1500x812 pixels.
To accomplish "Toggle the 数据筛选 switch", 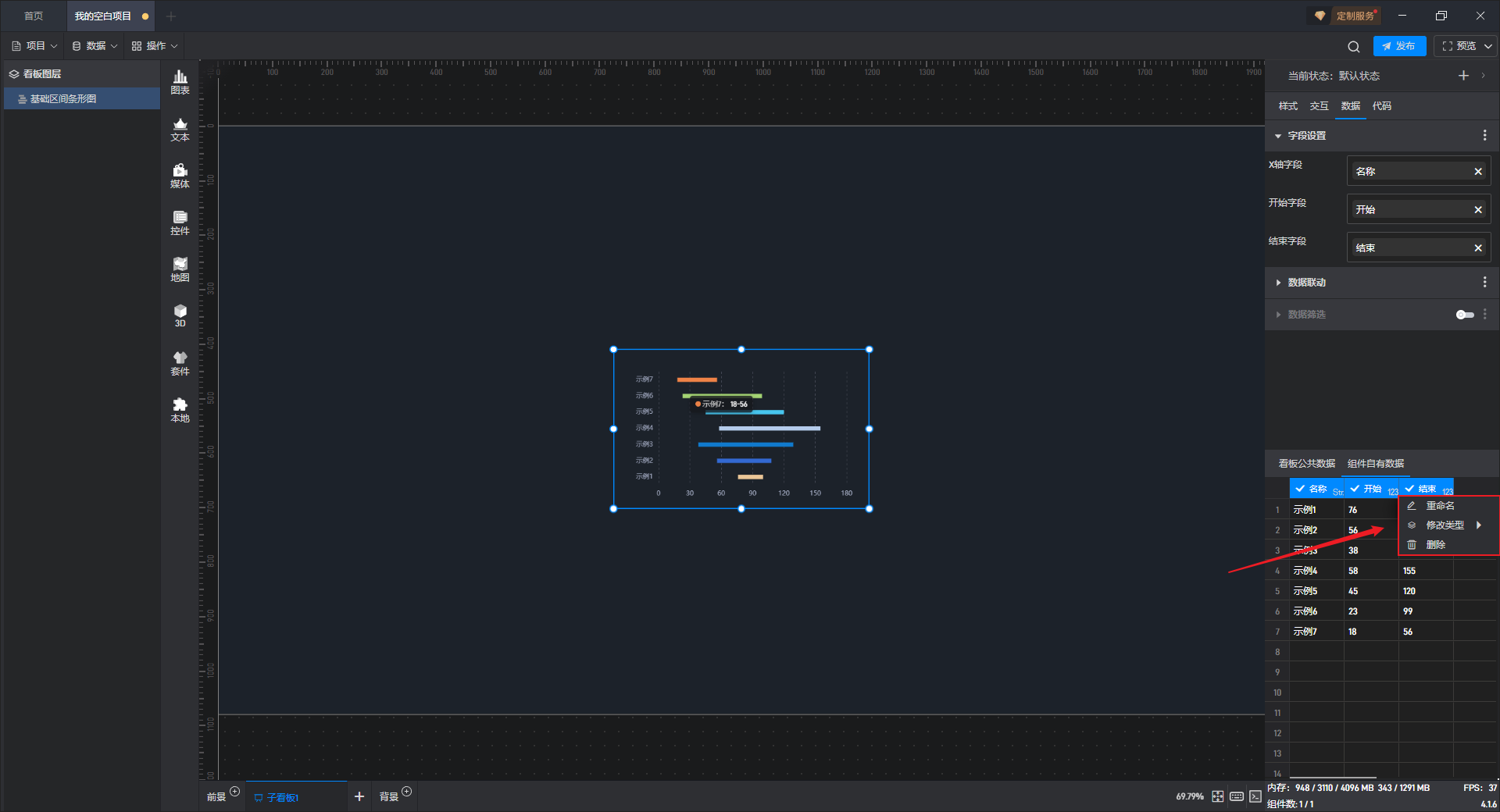I will [1464, 315].
